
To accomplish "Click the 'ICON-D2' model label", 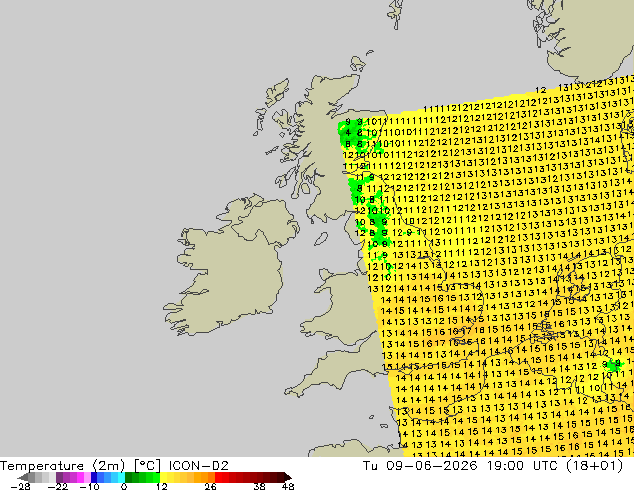I will tap(199, 466).
